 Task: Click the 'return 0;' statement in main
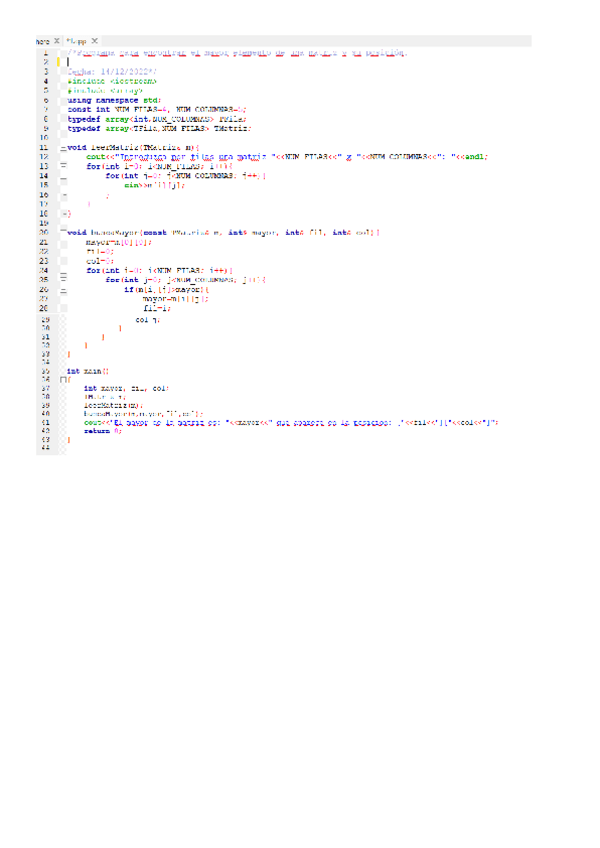click(103, 431)
